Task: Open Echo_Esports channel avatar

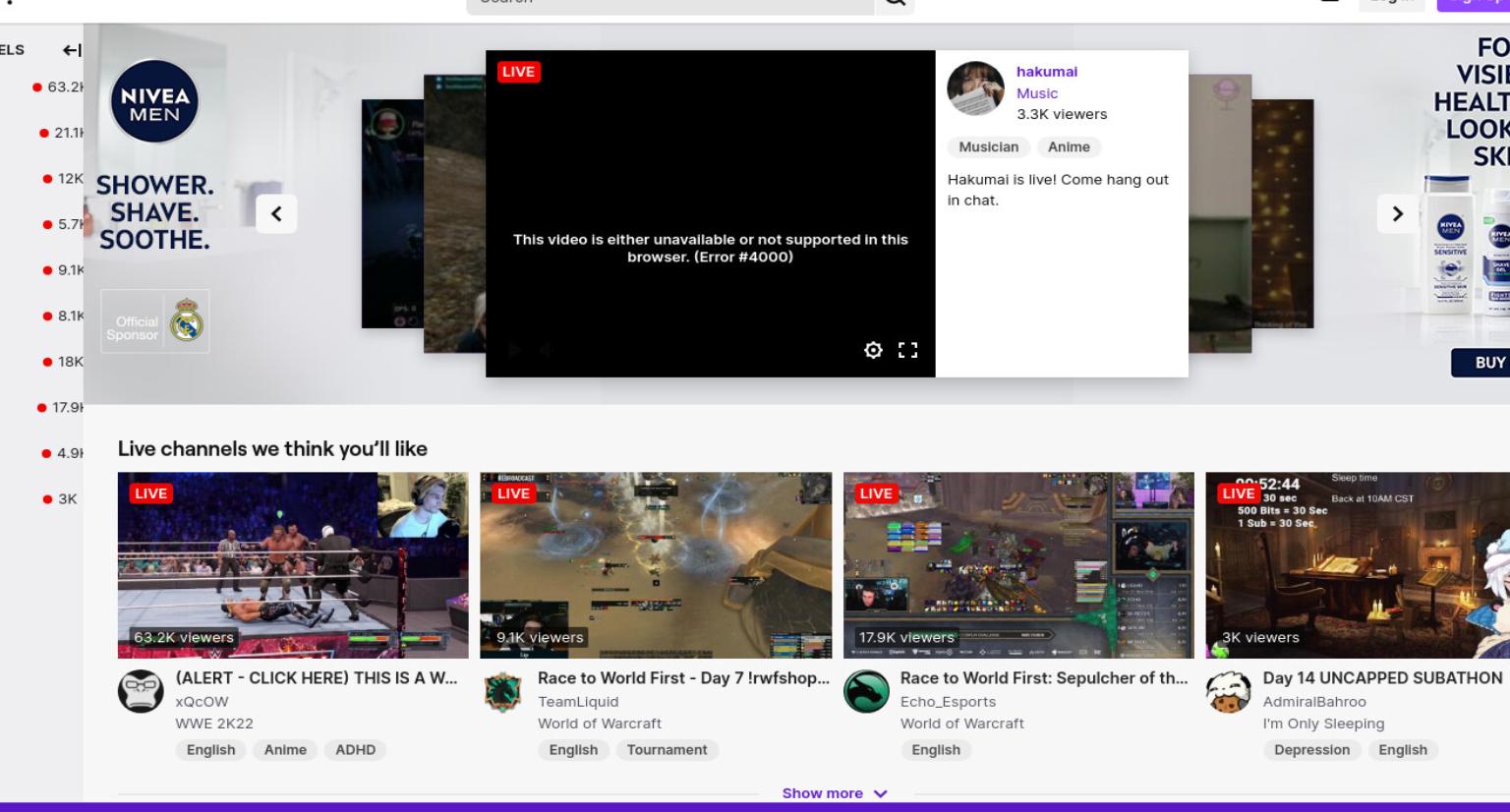Action: tap(866, 691)
